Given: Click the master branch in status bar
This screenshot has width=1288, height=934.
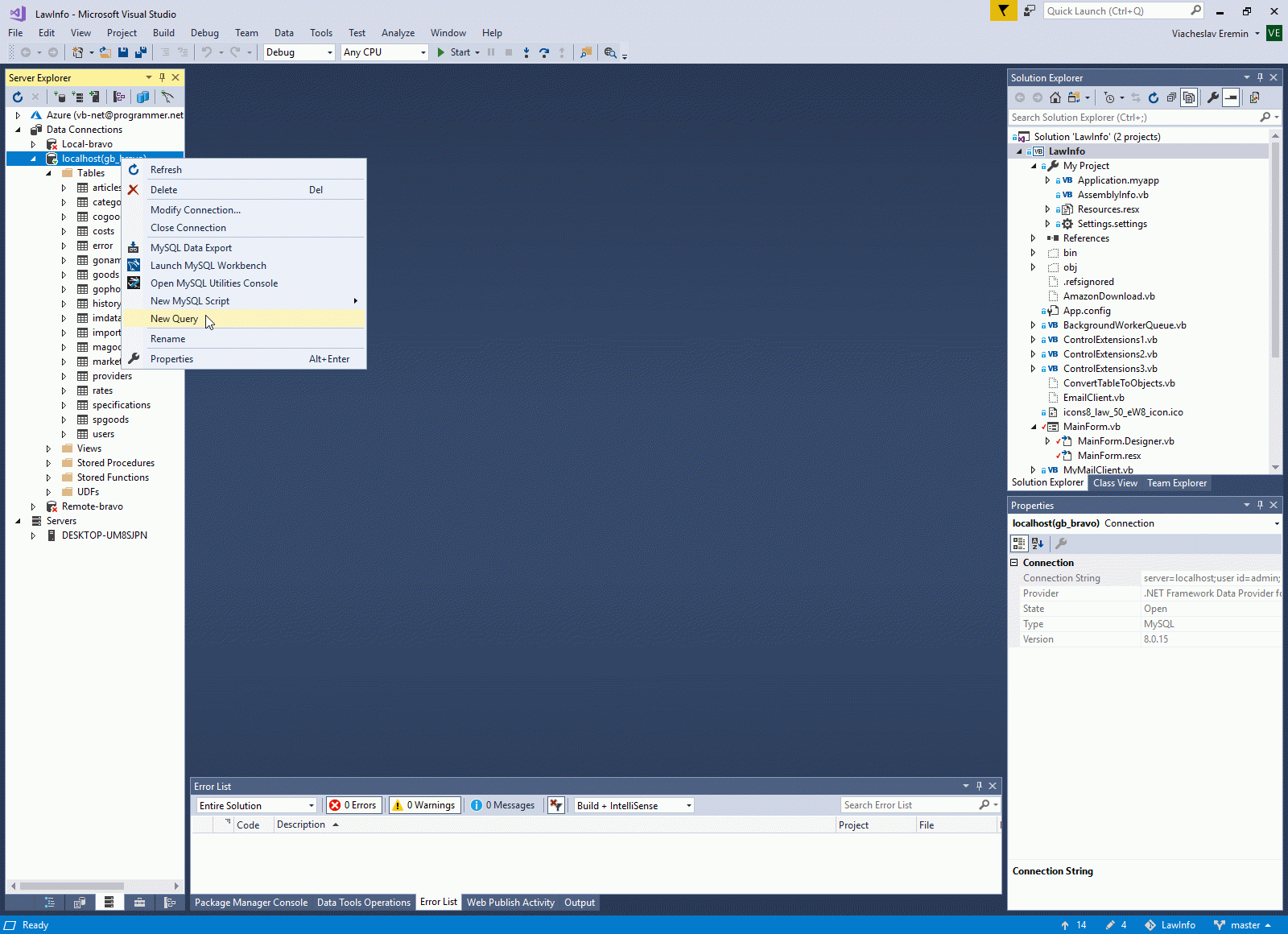Looking at the screenshot, I should [x=1243, y=925].
